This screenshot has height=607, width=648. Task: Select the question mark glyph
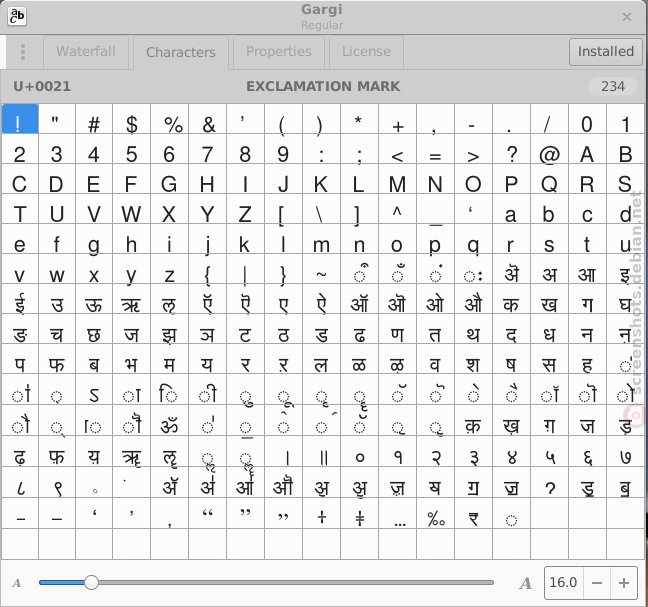pos(512,149)
